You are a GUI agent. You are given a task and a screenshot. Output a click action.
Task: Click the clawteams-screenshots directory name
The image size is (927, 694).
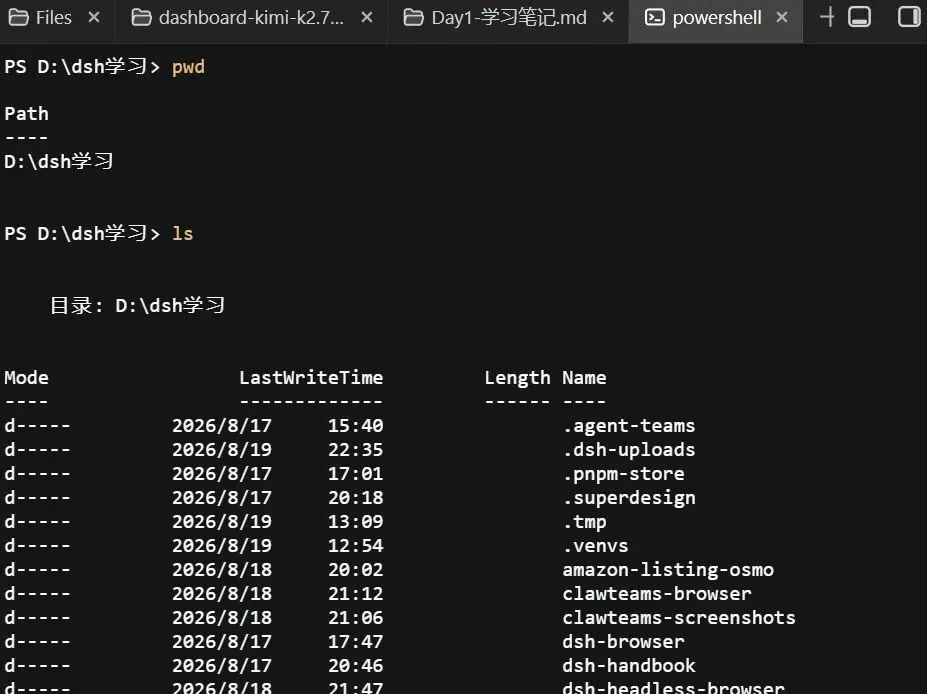[679, 618]
